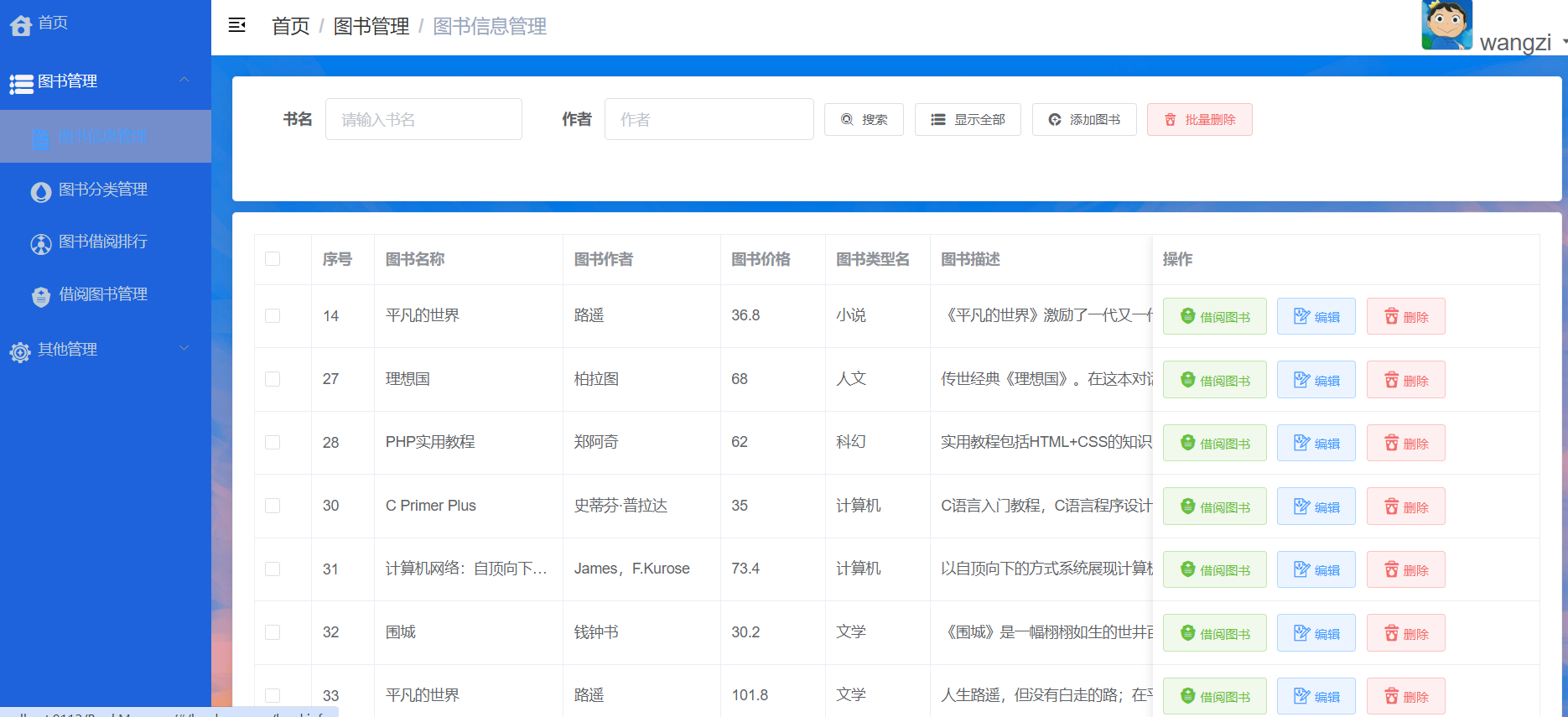
Task: Check the row 32 围城 checkbox
Action: pos(273,632)
